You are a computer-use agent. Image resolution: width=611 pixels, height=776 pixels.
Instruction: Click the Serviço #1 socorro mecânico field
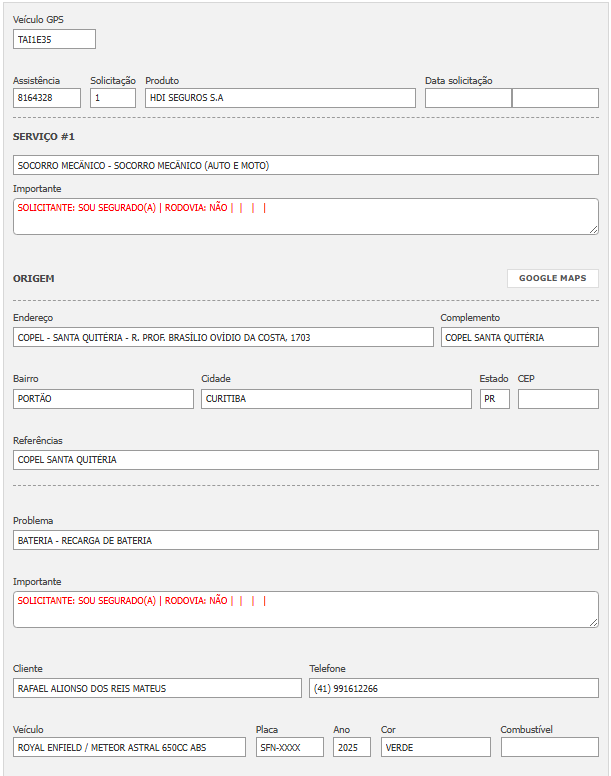click(x=305, y=165)
